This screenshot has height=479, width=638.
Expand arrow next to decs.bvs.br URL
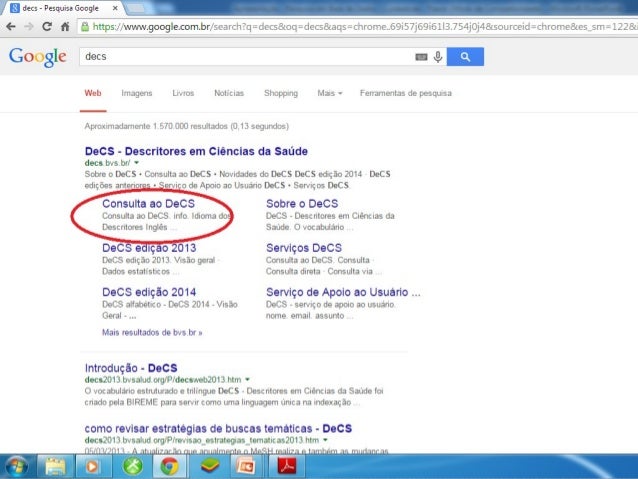coord(137,163)
